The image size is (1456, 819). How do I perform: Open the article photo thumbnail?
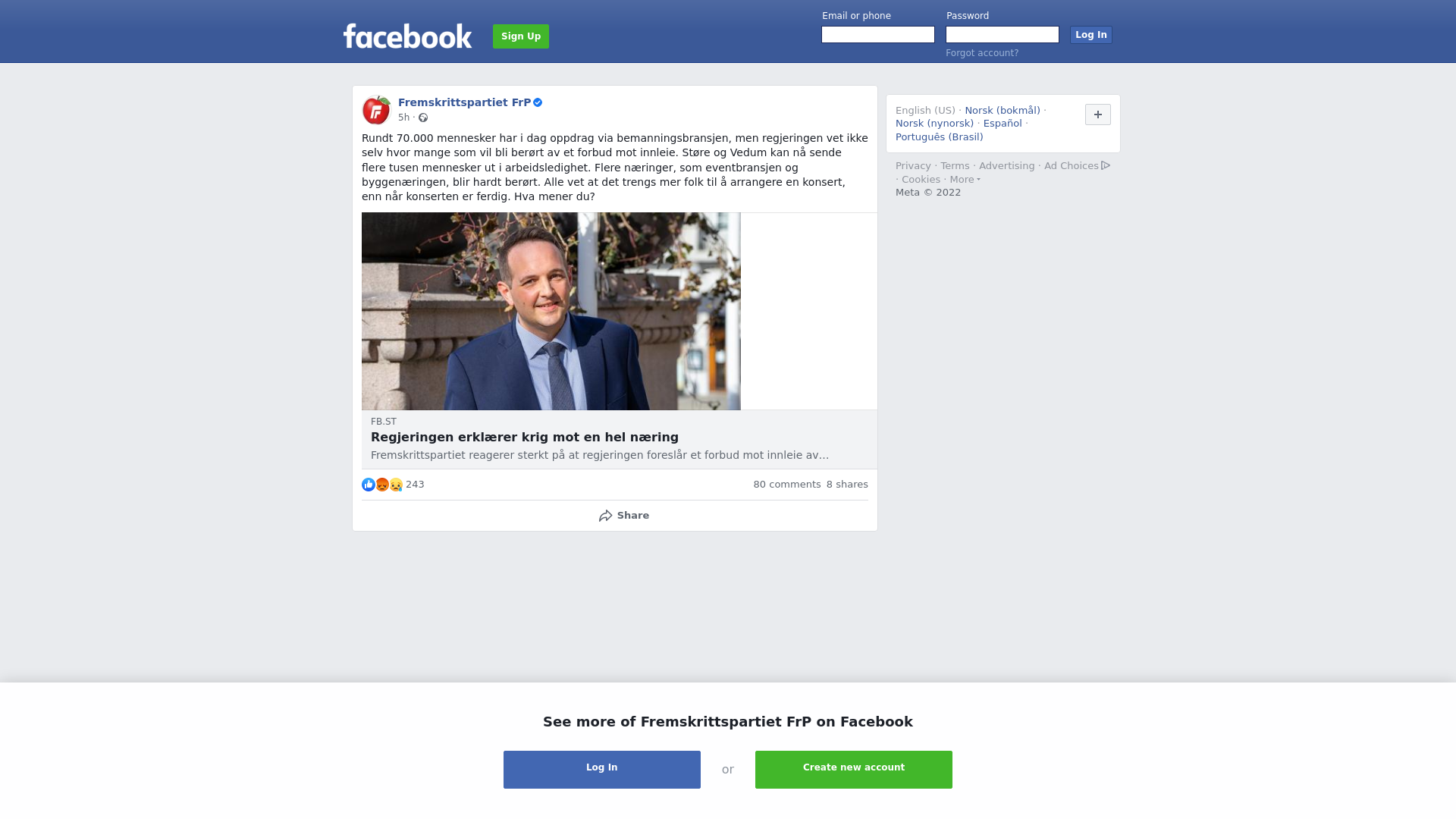(x=551, y=312)
